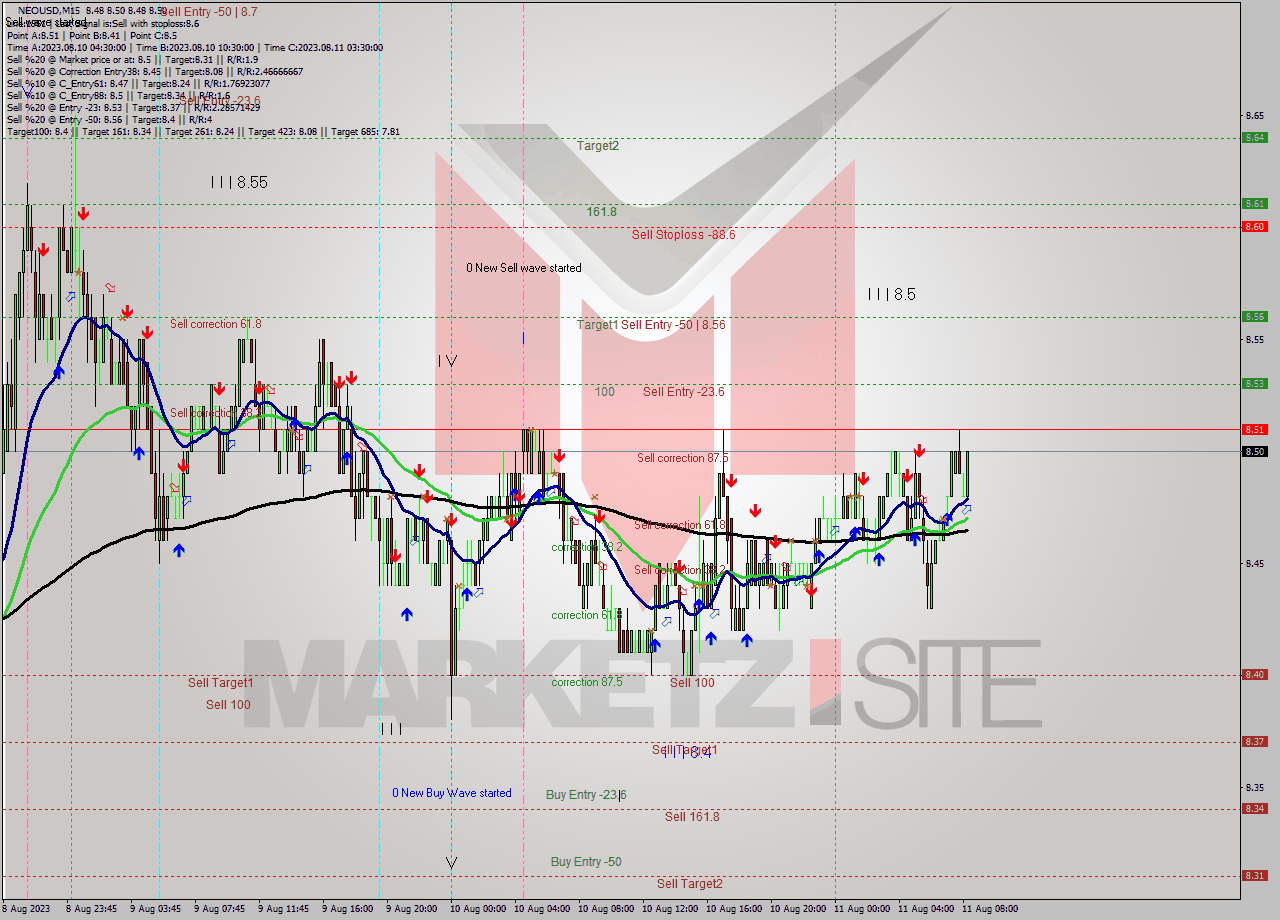Select the 'Sell correction 87.5' label
This screenshot has height=920, width=1280.
683,458
